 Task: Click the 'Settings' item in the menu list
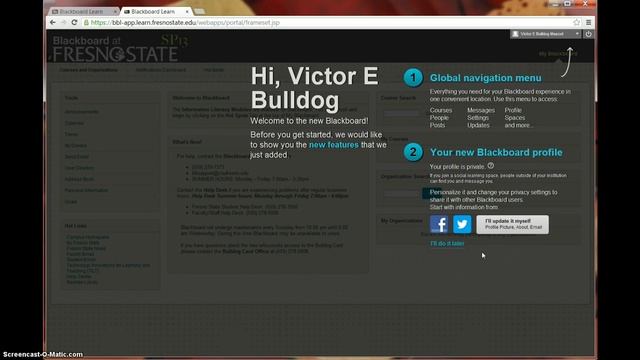point(478,118)
